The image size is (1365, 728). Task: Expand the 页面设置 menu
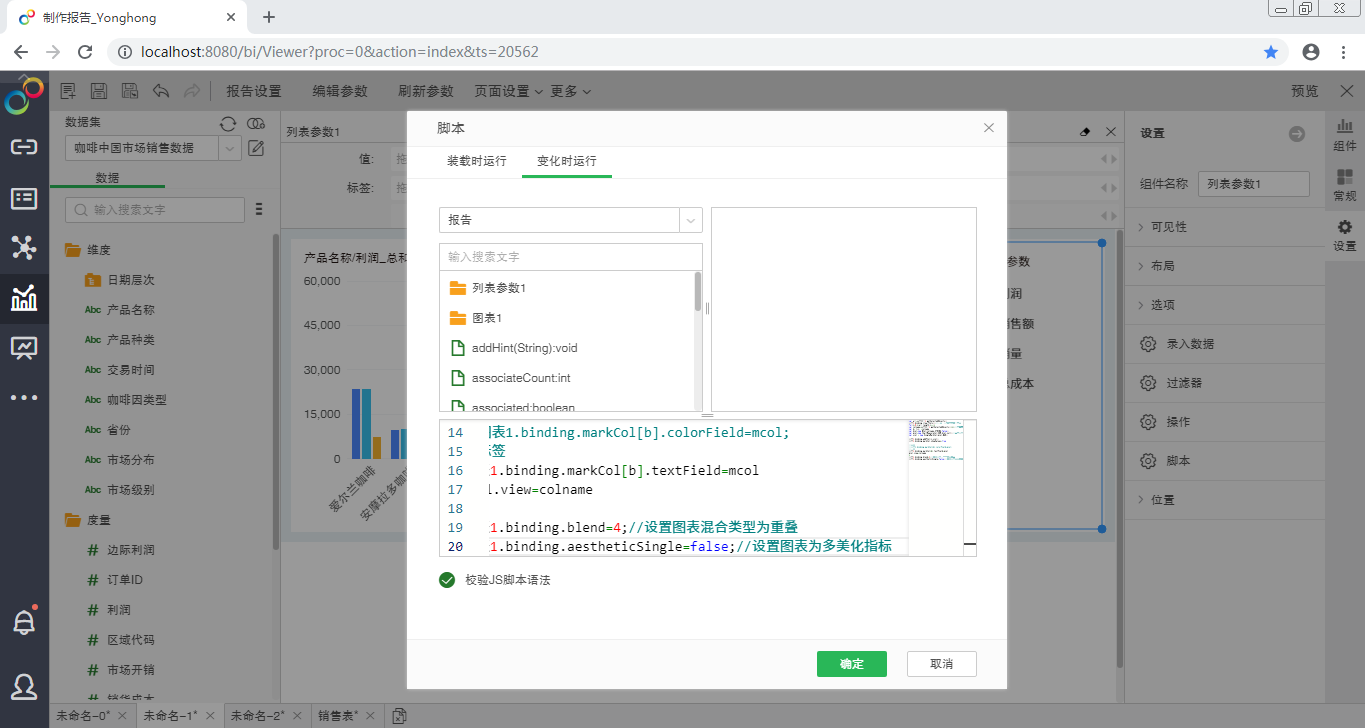pyautogui.click(x=508, y=91)
